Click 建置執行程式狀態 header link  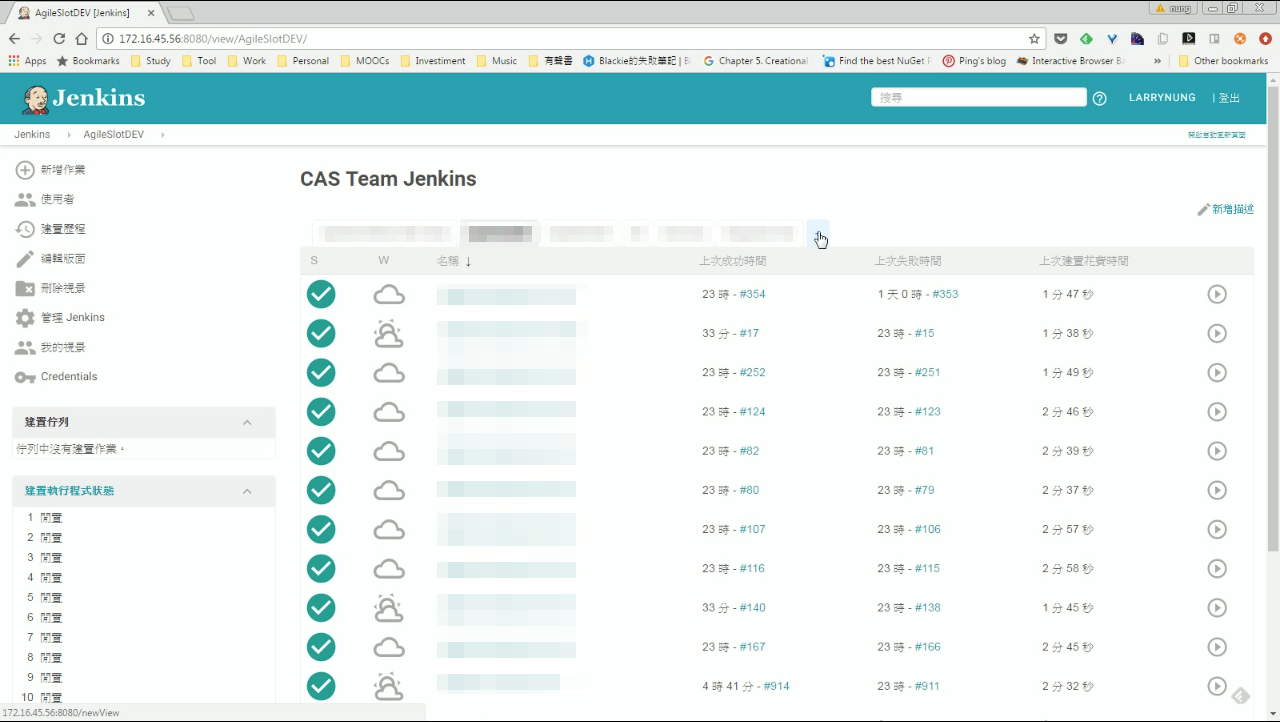click(x=70, y=491)
